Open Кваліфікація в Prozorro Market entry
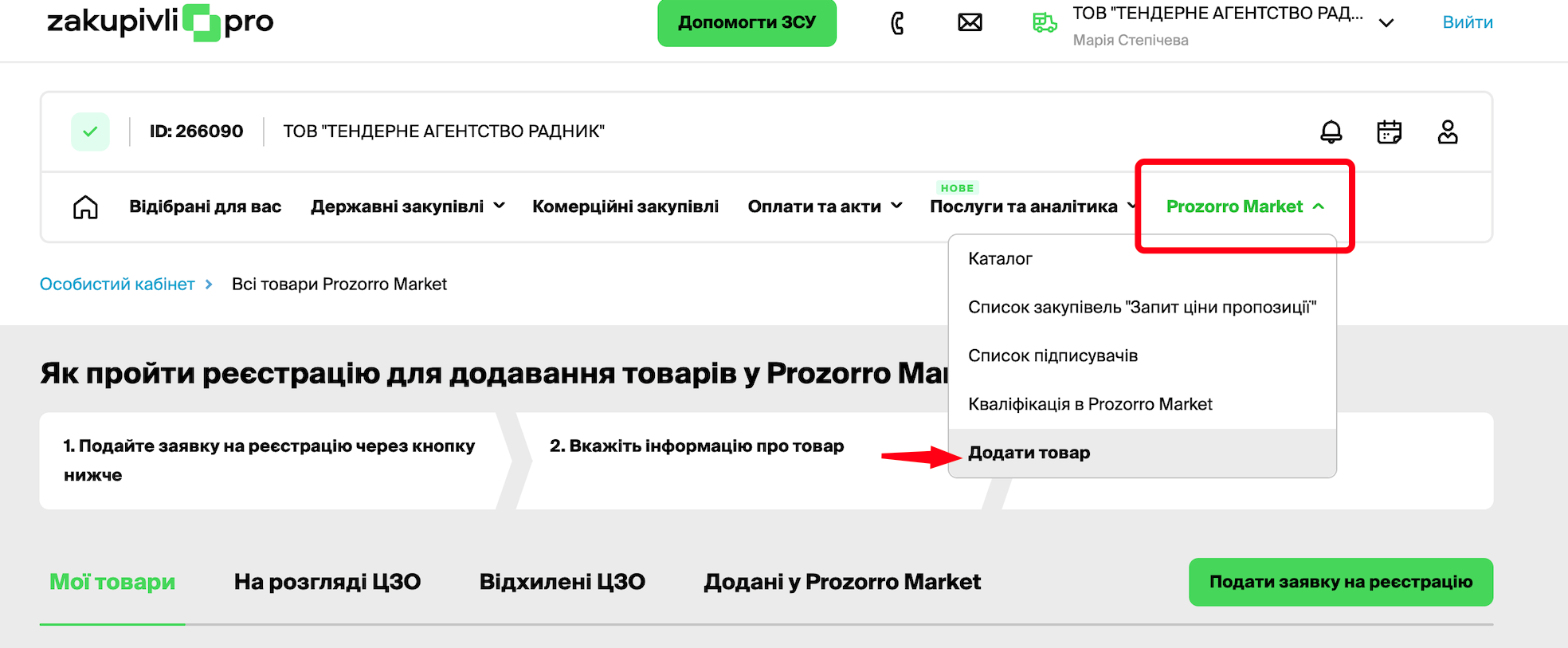 [1089, 404]
